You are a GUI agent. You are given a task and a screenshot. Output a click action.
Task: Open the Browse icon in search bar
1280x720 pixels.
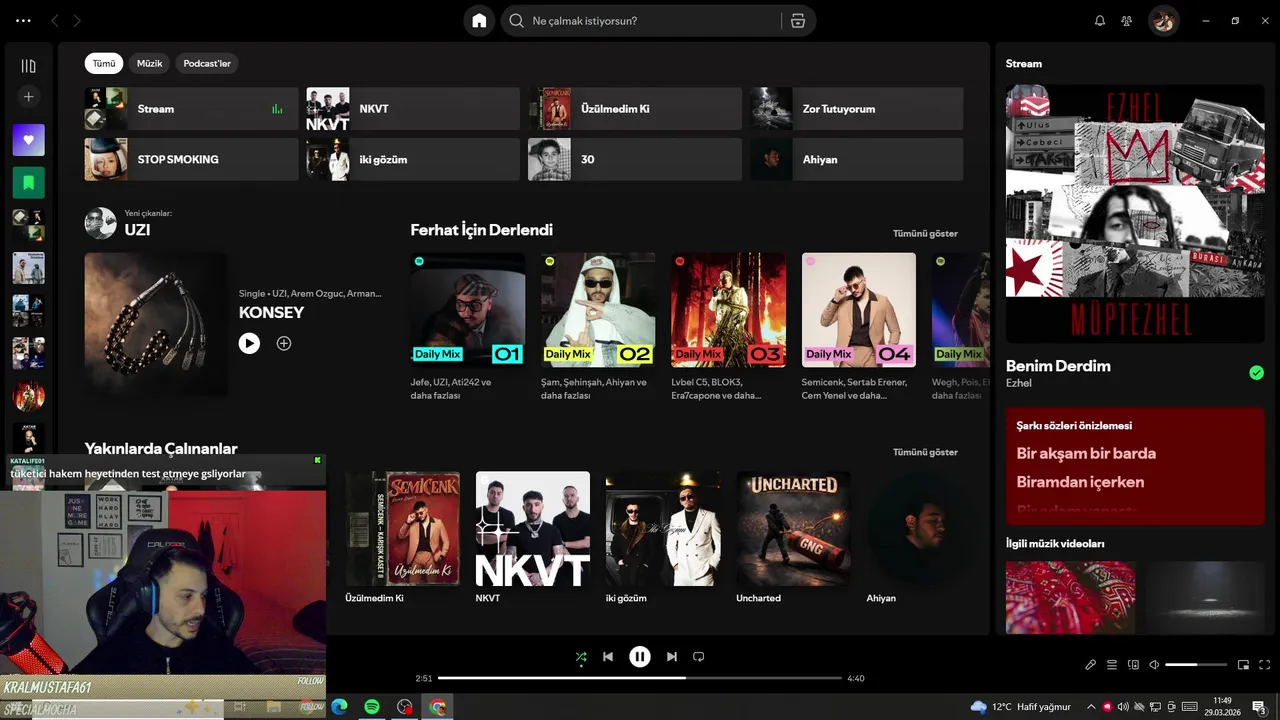tap(797, 21)
